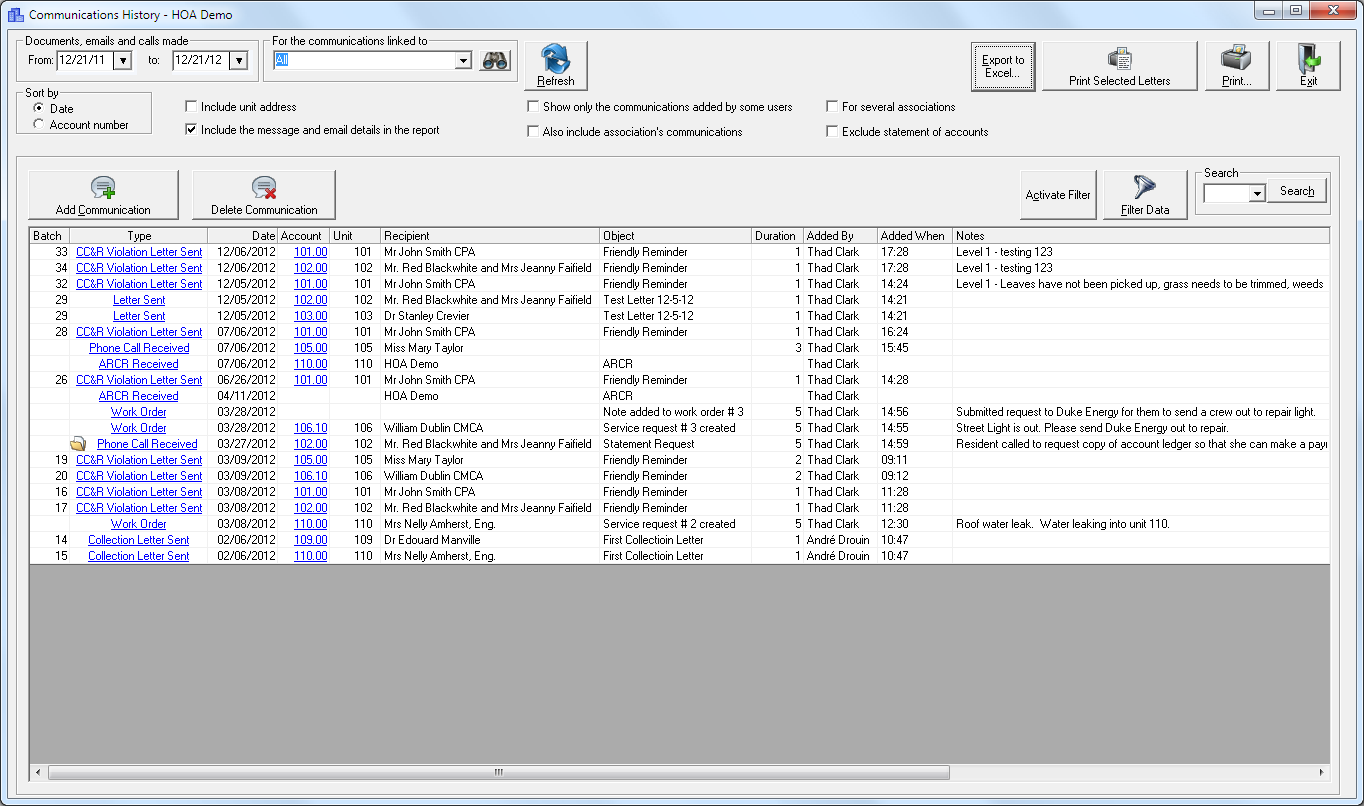Click the horizontal scrollbar thumb
This screenshot has width=1364, height=806.
[x=498, y=773]
